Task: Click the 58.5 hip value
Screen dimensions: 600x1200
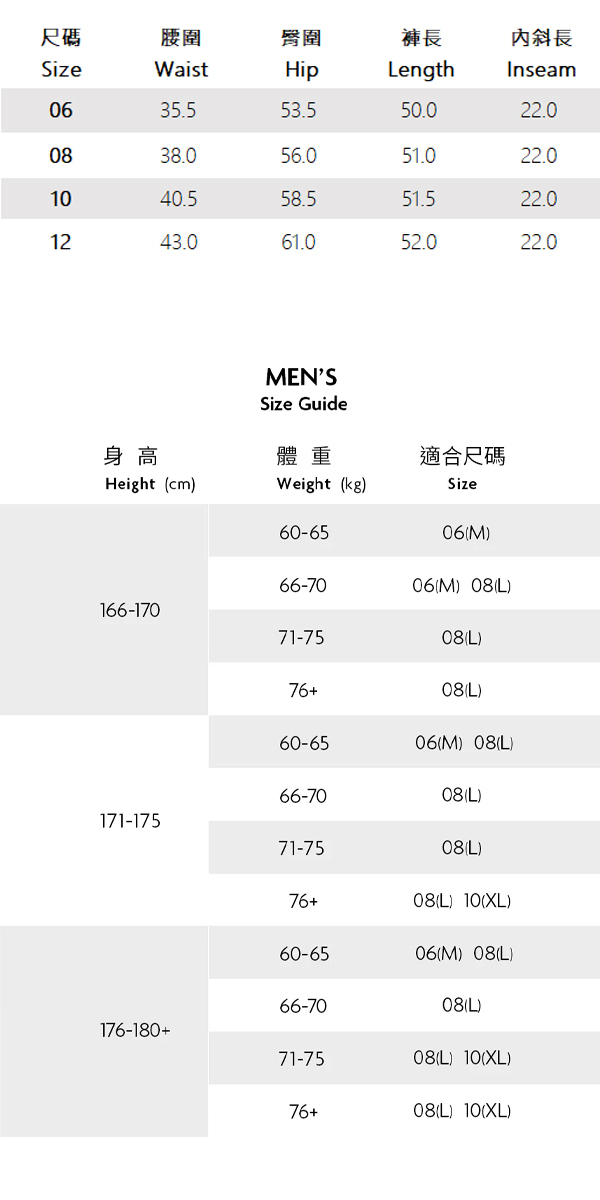Action: pyautogui.click(x=298, y=199)
